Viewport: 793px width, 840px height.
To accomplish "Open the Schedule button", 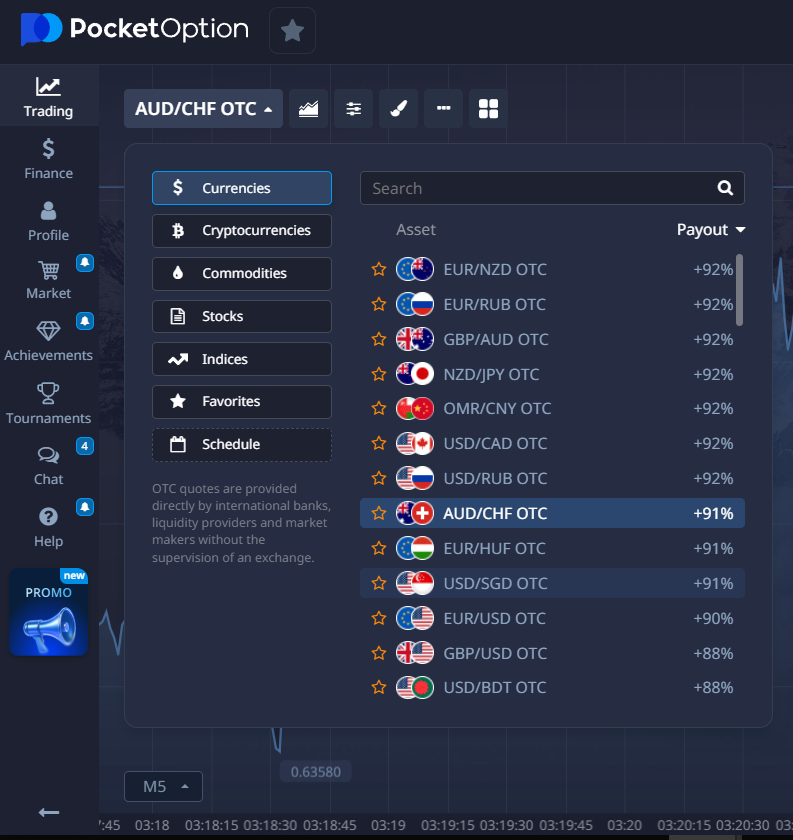I will click(242, 445).
